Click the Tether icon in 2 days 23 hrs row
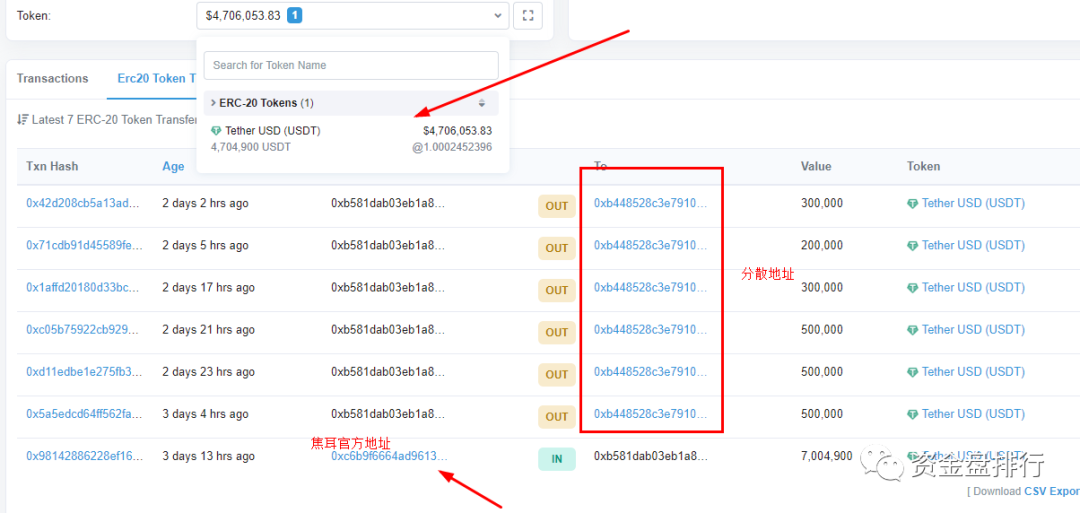Image resolution: width=1080 pixels, height=513 pixels. (x=913, y=373)
